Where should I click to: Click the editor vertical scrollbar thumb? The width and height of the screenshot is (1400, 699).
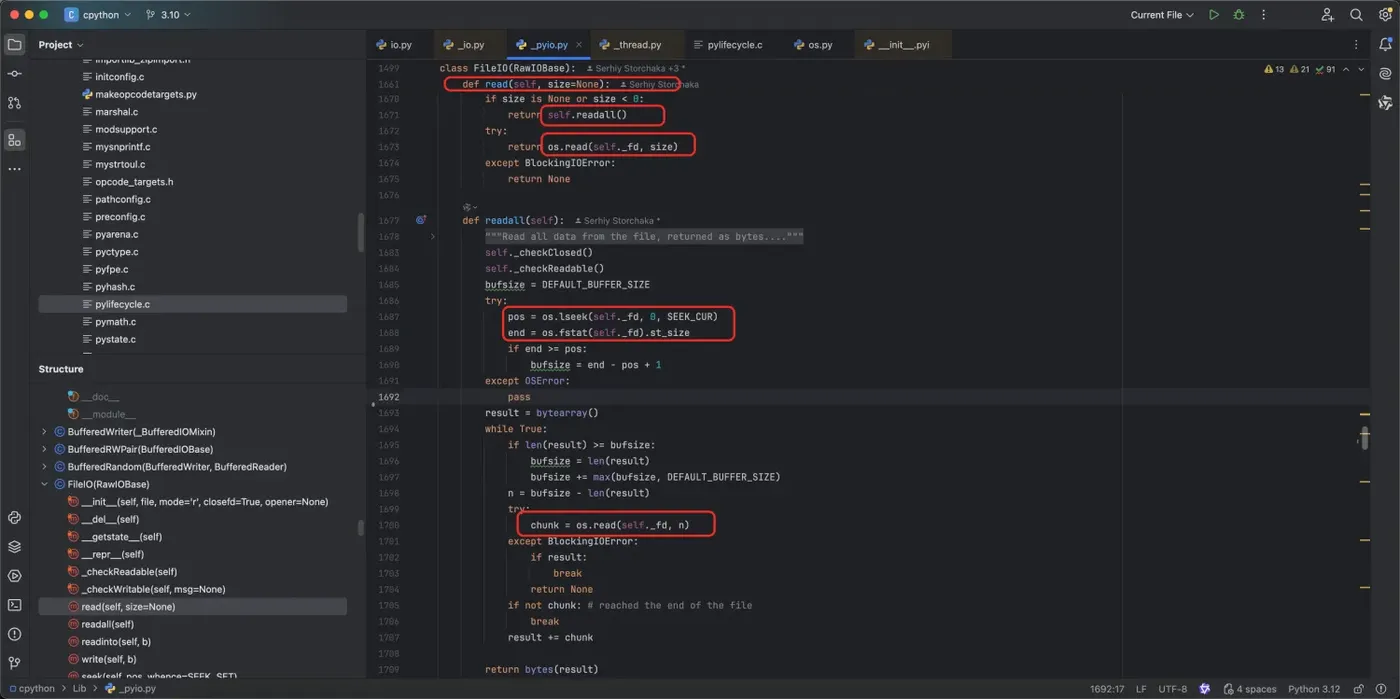pos(1364,438)
